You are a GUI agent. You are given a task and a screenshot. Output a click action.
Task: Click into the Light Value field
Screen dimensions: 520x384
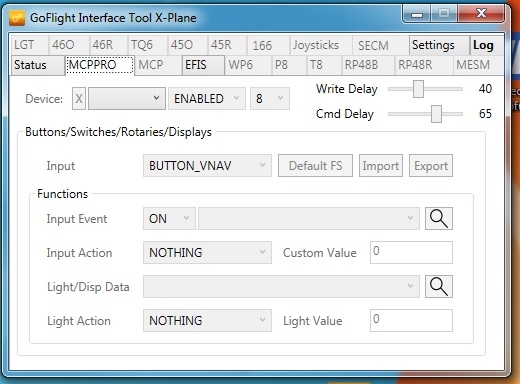411,320
